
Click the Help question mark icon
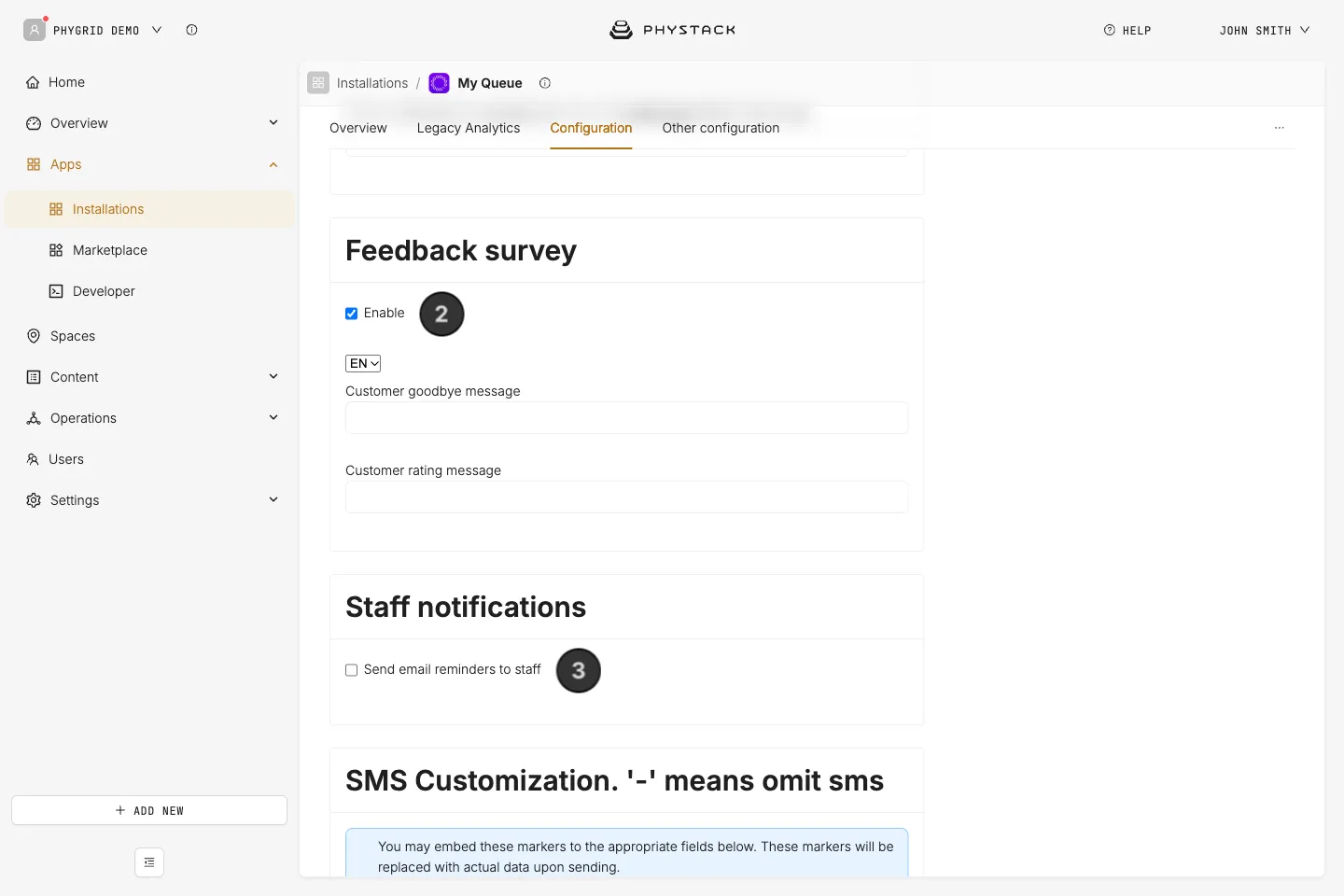[1109, 30]
